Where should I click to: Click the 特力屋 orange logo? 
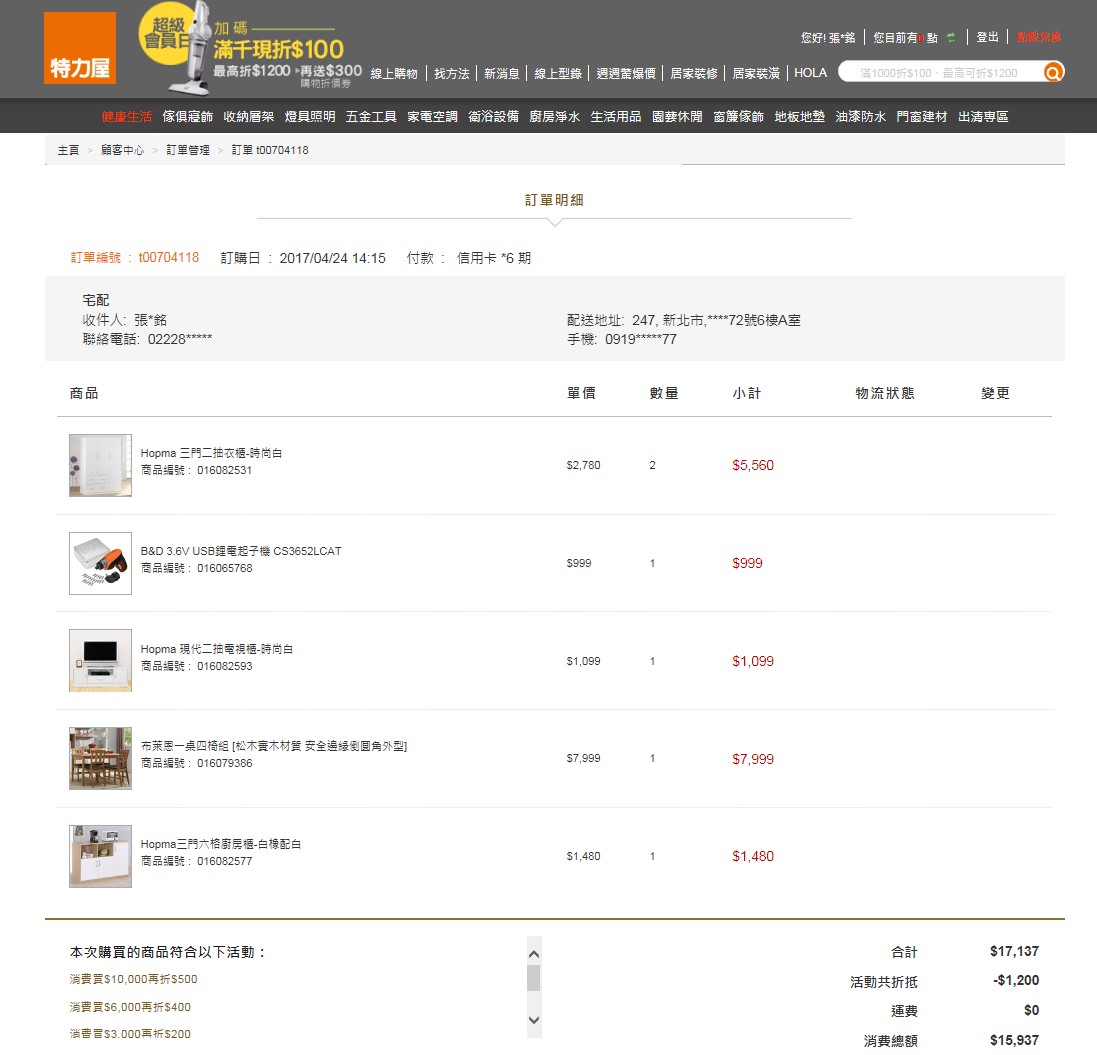click(80, 48)
